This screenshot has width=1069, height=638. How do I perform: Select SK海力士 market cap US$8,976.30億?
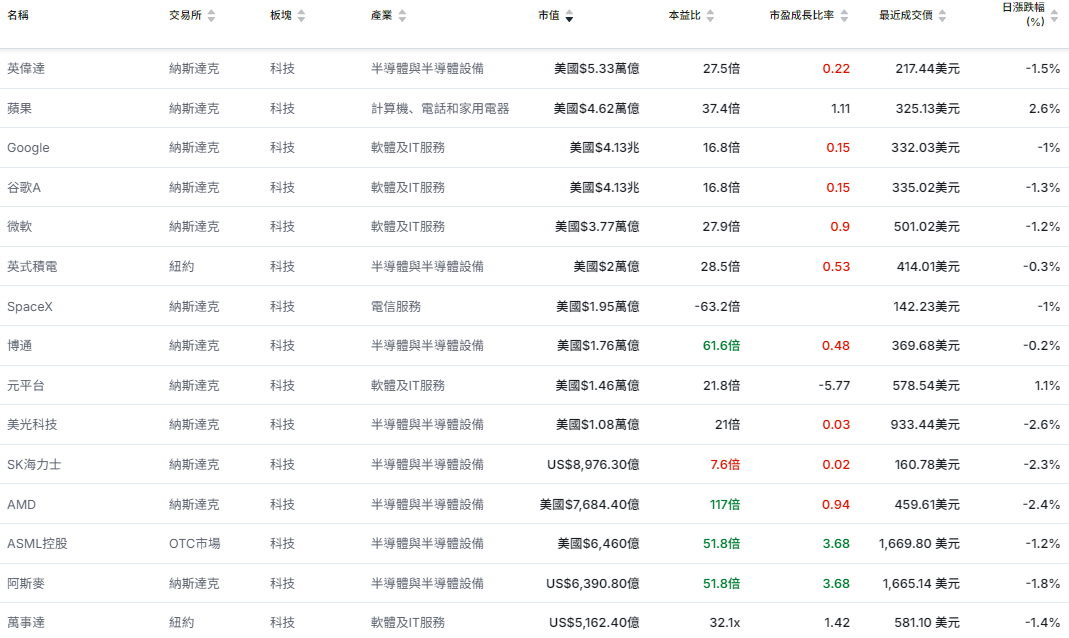tap(593, 465)
